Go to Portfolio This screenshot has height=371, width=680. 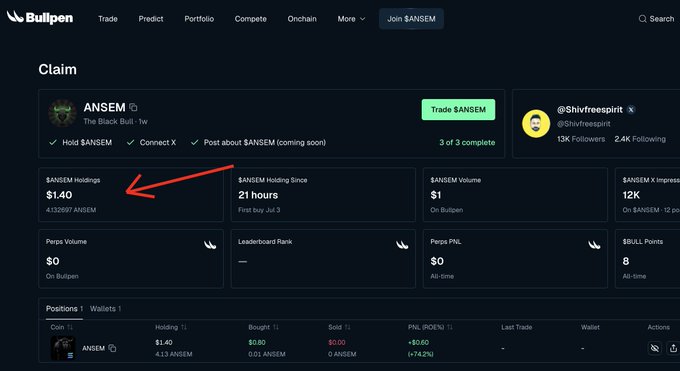(x=199, y=19)
